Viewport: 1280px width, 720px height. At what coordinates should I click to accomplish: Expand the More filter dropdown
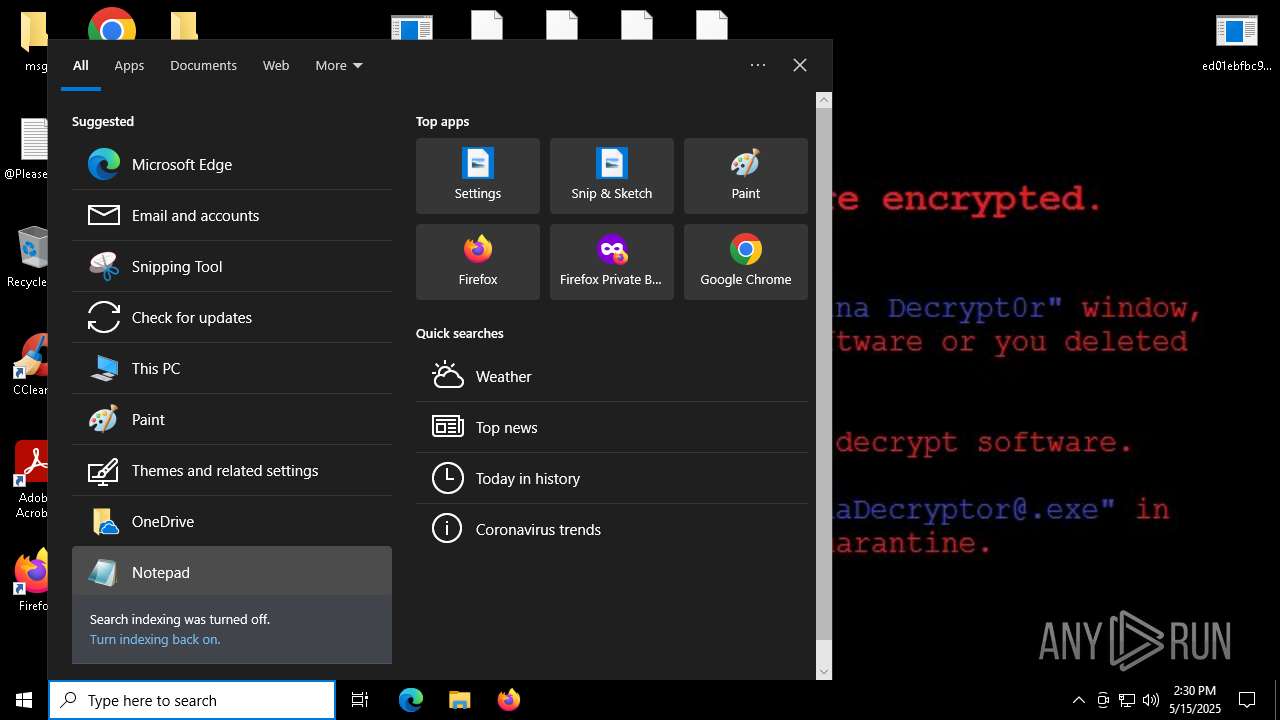click(339, 66)
